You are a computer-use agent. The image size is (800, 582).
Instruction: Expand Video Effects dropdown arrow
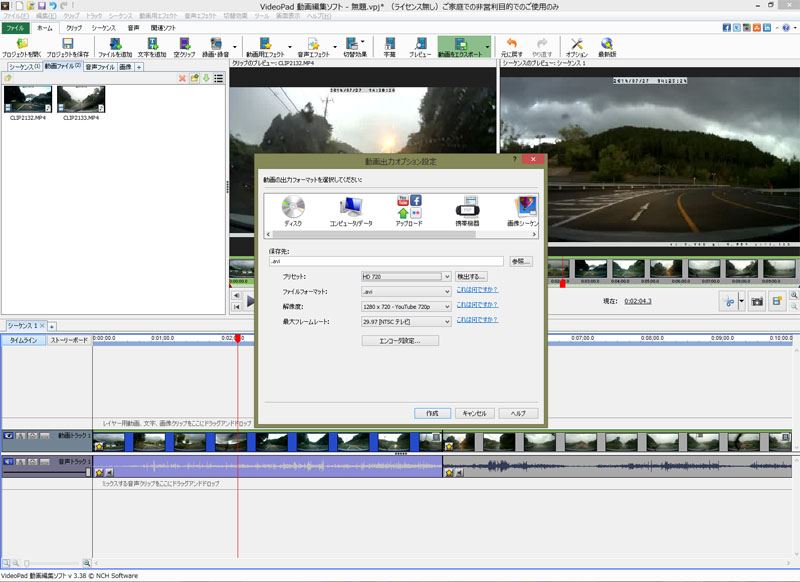tap(290, 47)
